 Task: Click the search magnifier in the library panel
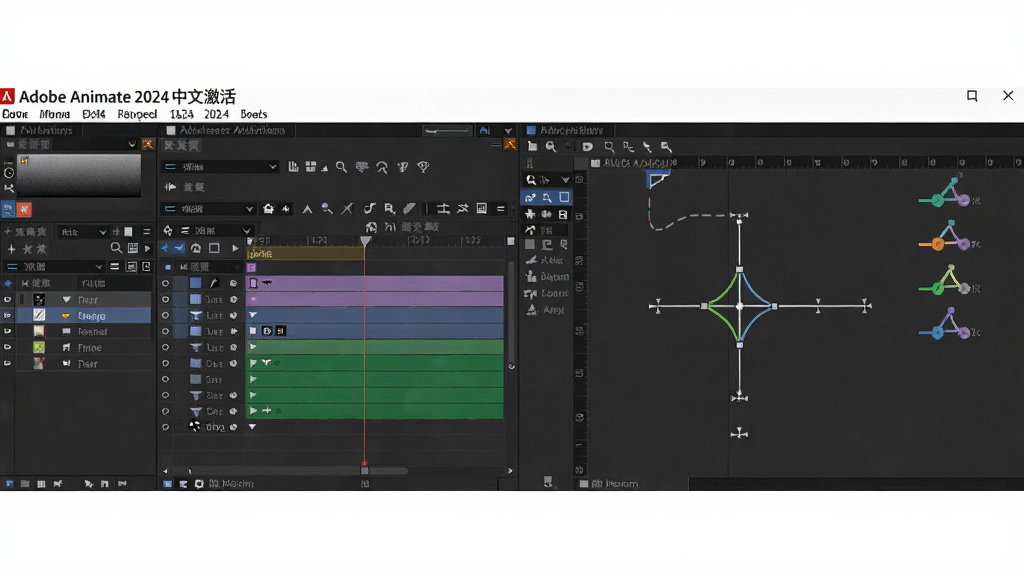click(116, 248)
